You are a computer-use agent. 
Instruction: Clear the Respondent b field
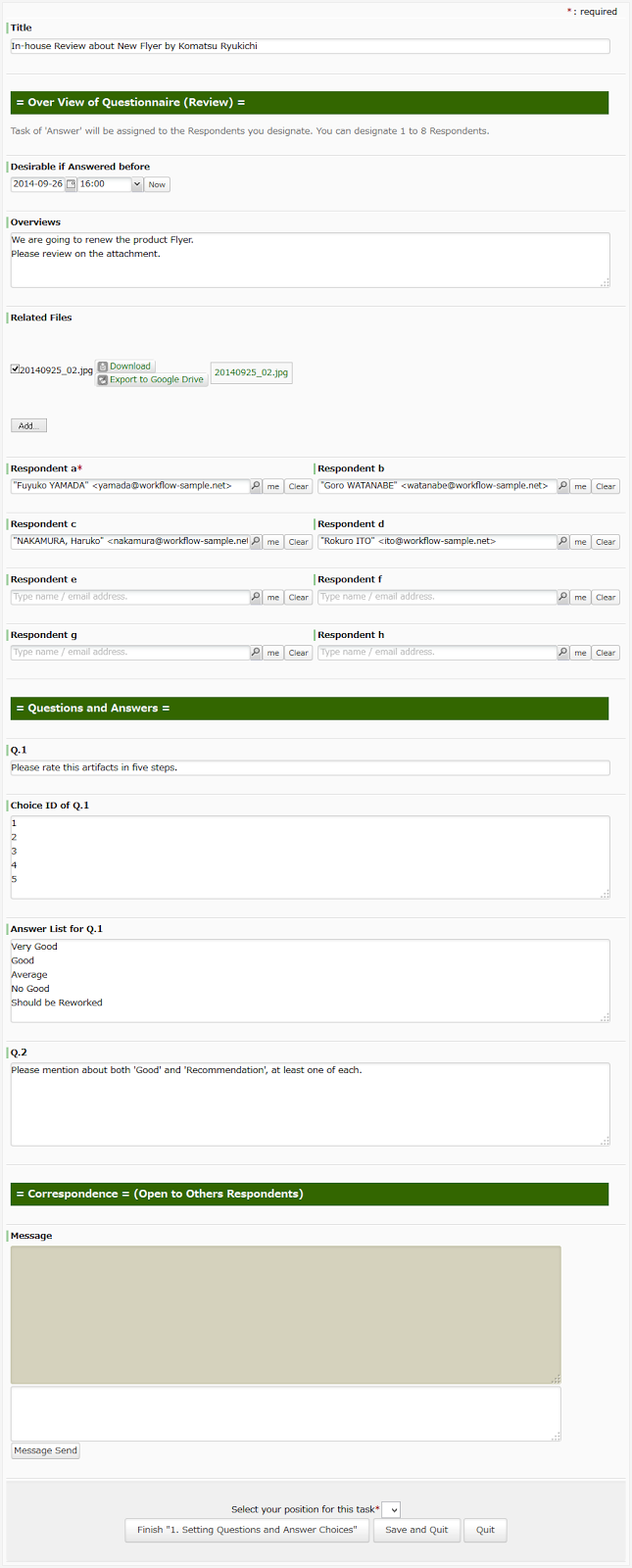(x=606, y=486)
